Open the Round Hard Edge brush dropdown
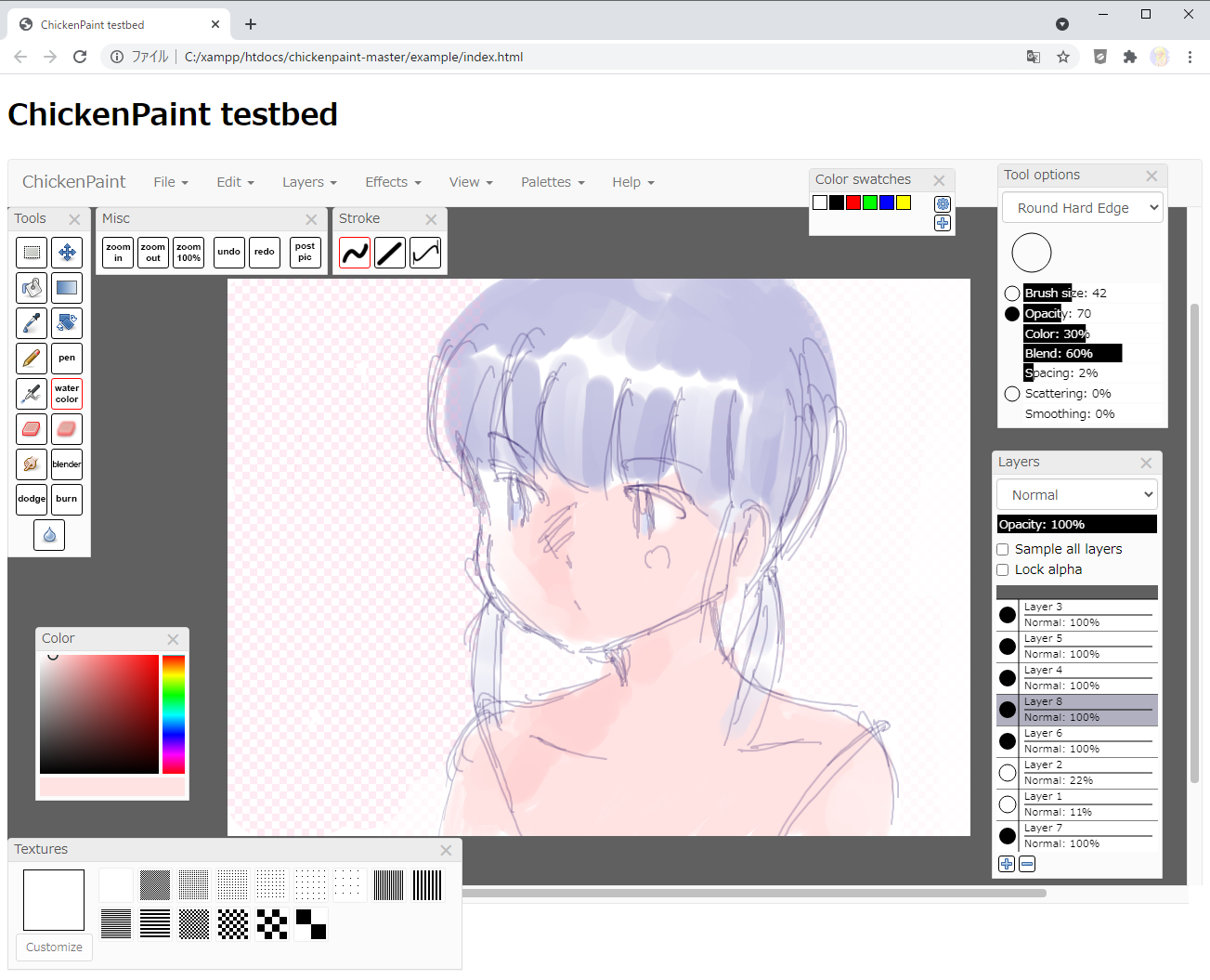1210x980 pixels. [1083, 208]
